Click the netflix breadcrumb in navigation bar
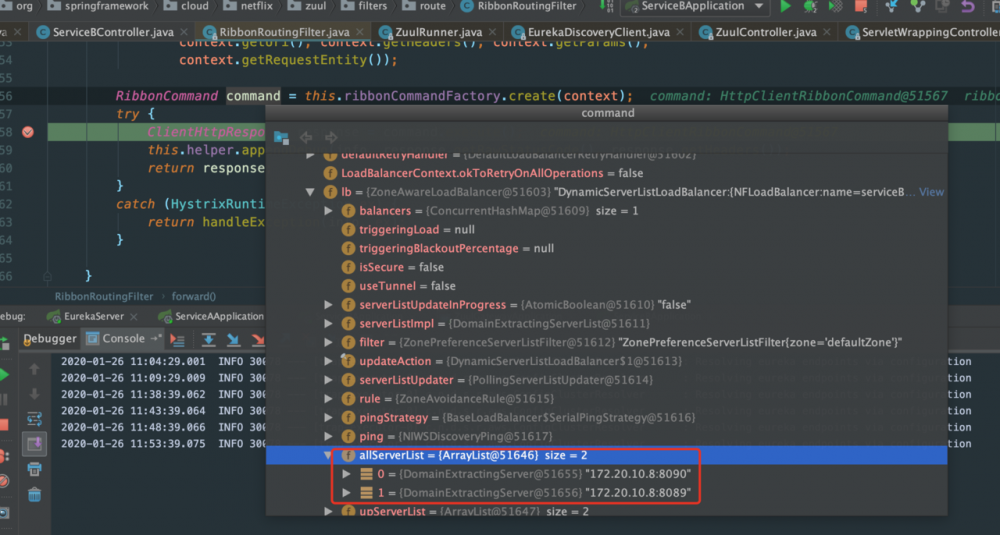 [249, 6]
